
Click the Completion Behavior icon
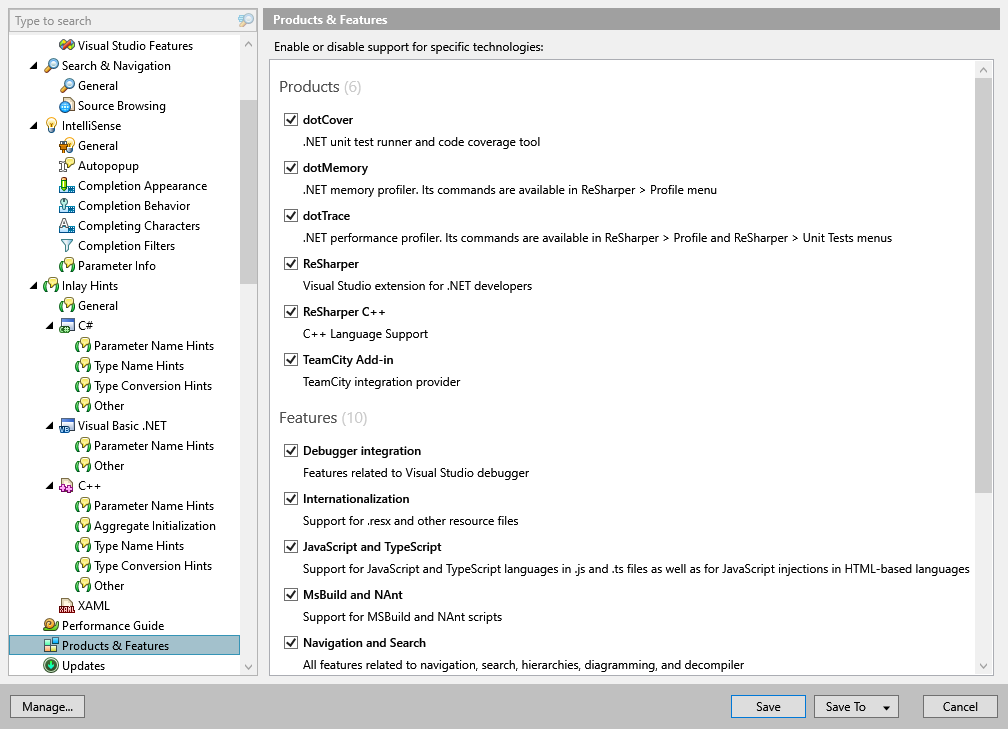pyautogui.click(x=66, y=205)
